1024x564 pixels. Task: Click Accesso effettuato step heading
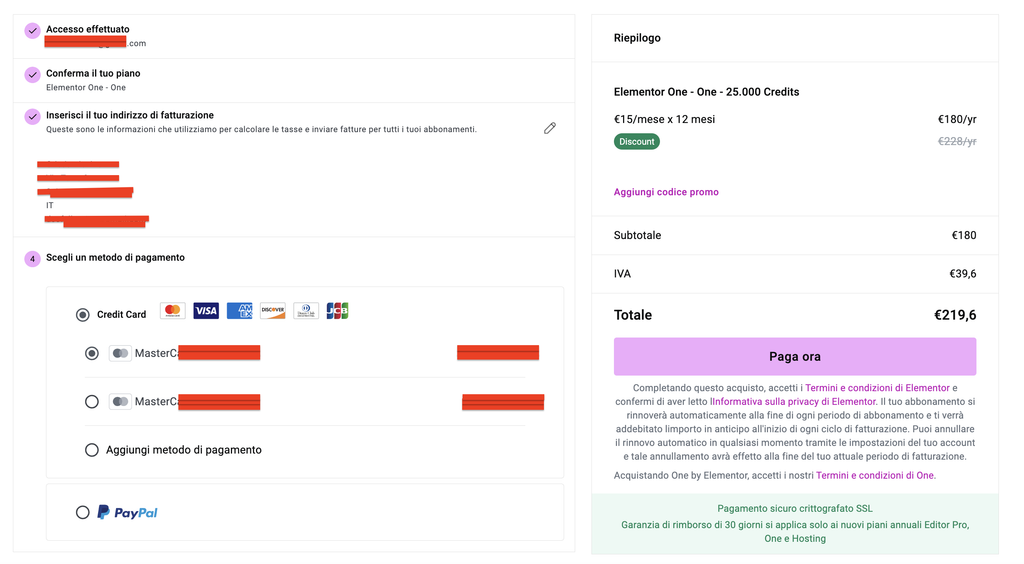click(x=88, y=29)
